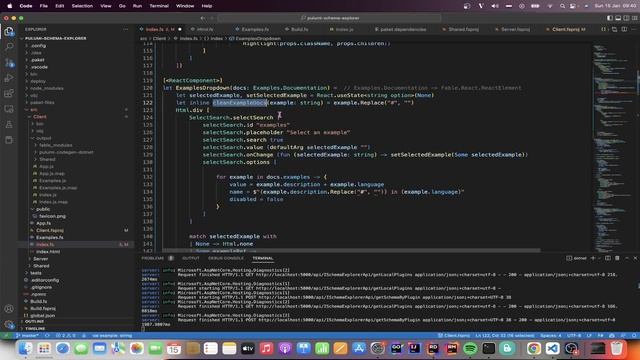Image resolution: width=640 pixels, height=360 pixels.
Task: Open Explorer panel more actions menu
Action: [x=125, y=29]
